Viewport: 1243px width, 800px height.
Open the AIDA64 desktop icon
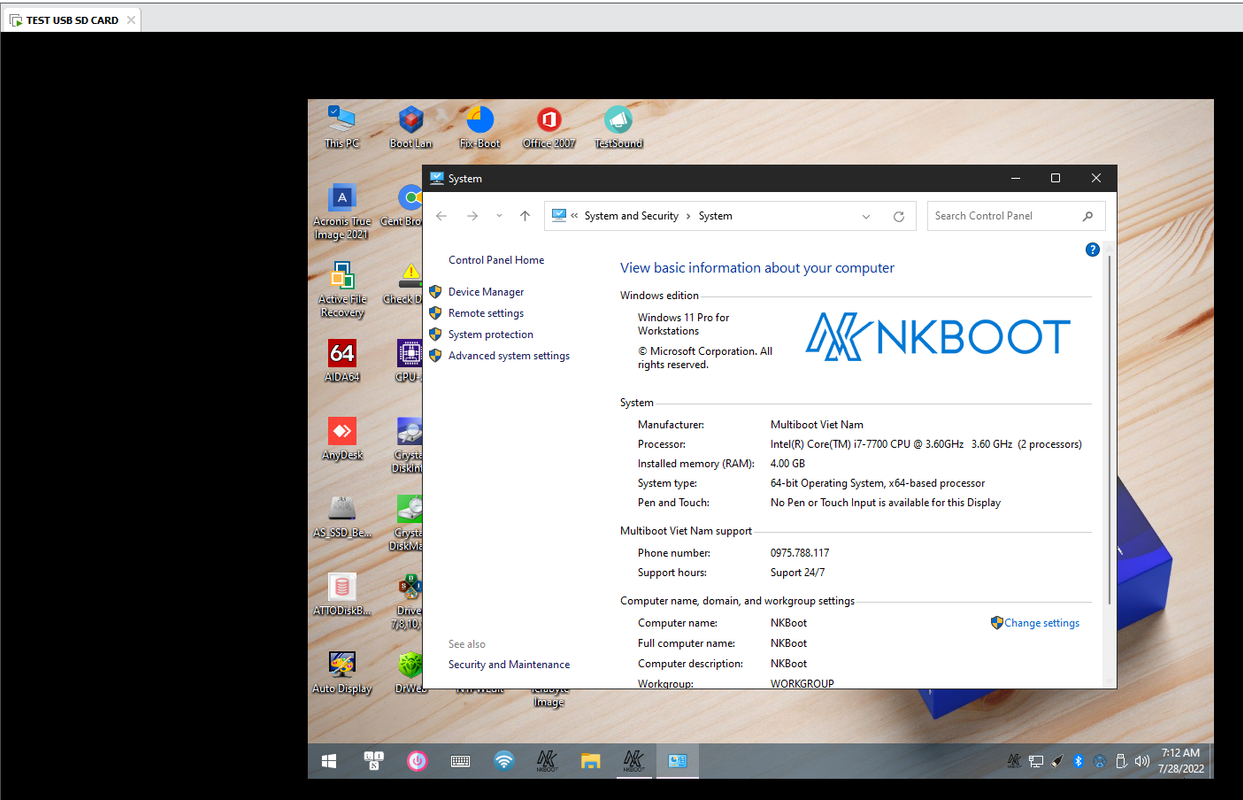(342, 360)
